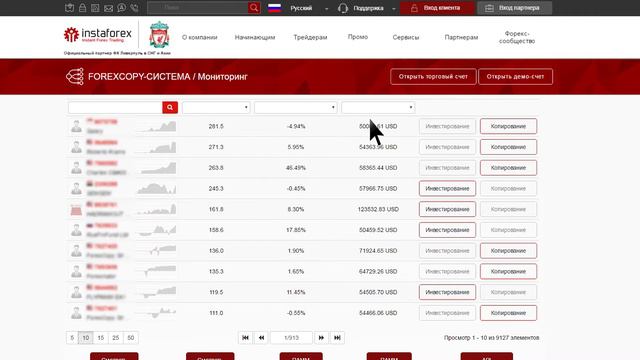Open the middle filter dropdown above percentages
640x360 pixels.
296,107
